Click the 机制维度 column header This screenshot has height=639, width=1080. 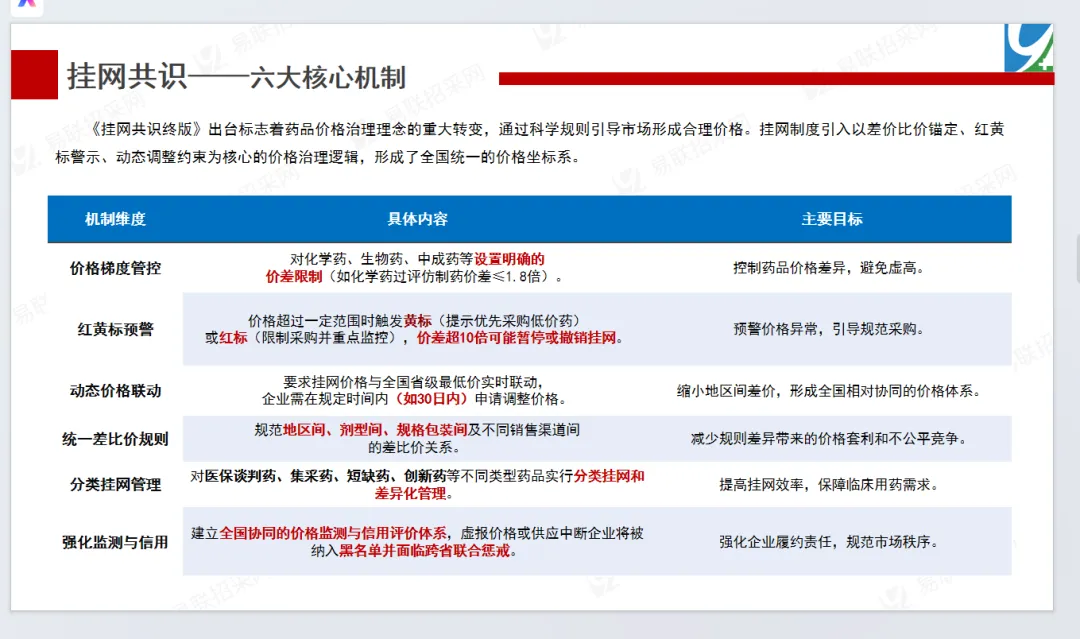coord(115,219)
